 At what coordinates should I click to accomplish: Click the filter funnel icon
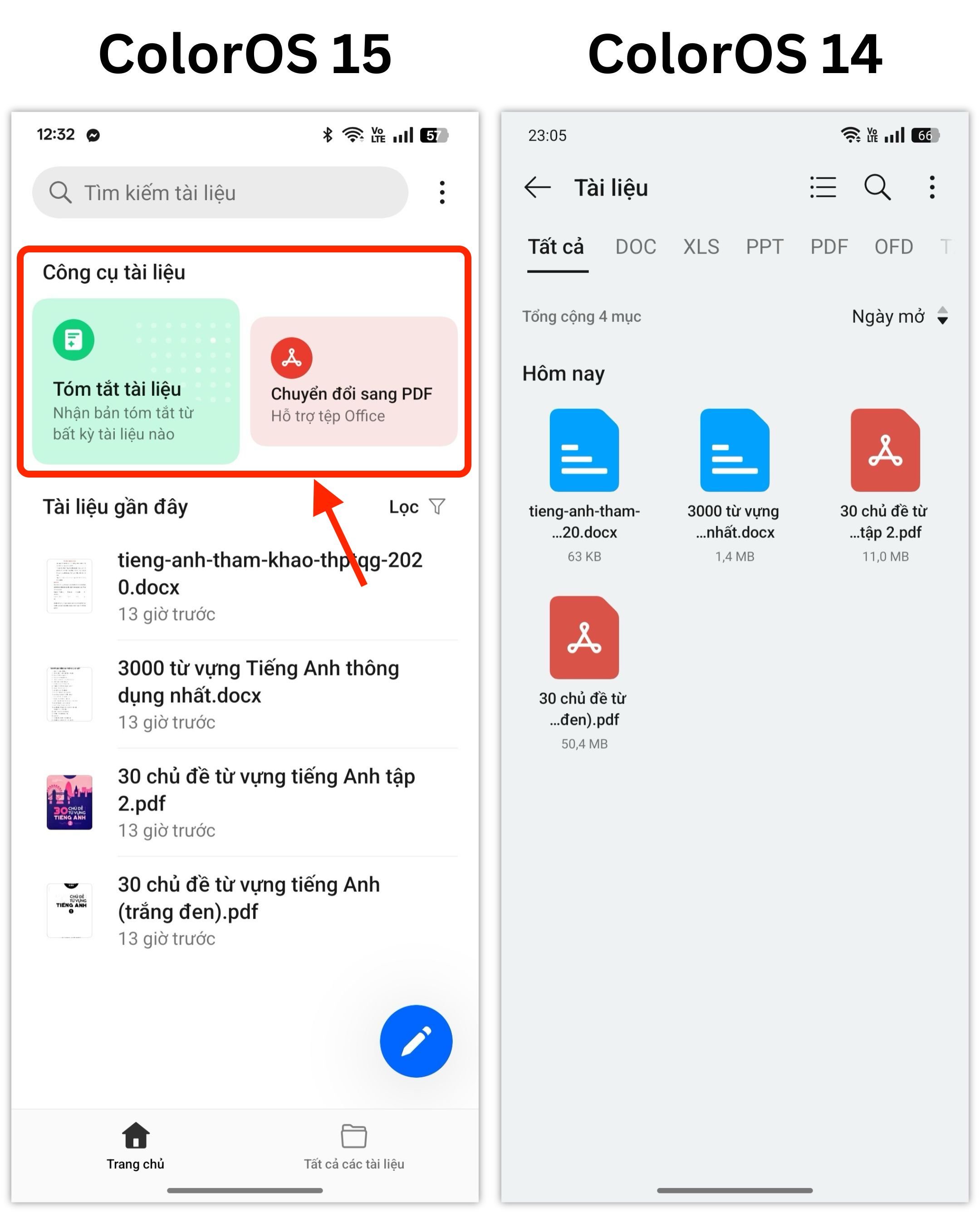coord(437,507)
